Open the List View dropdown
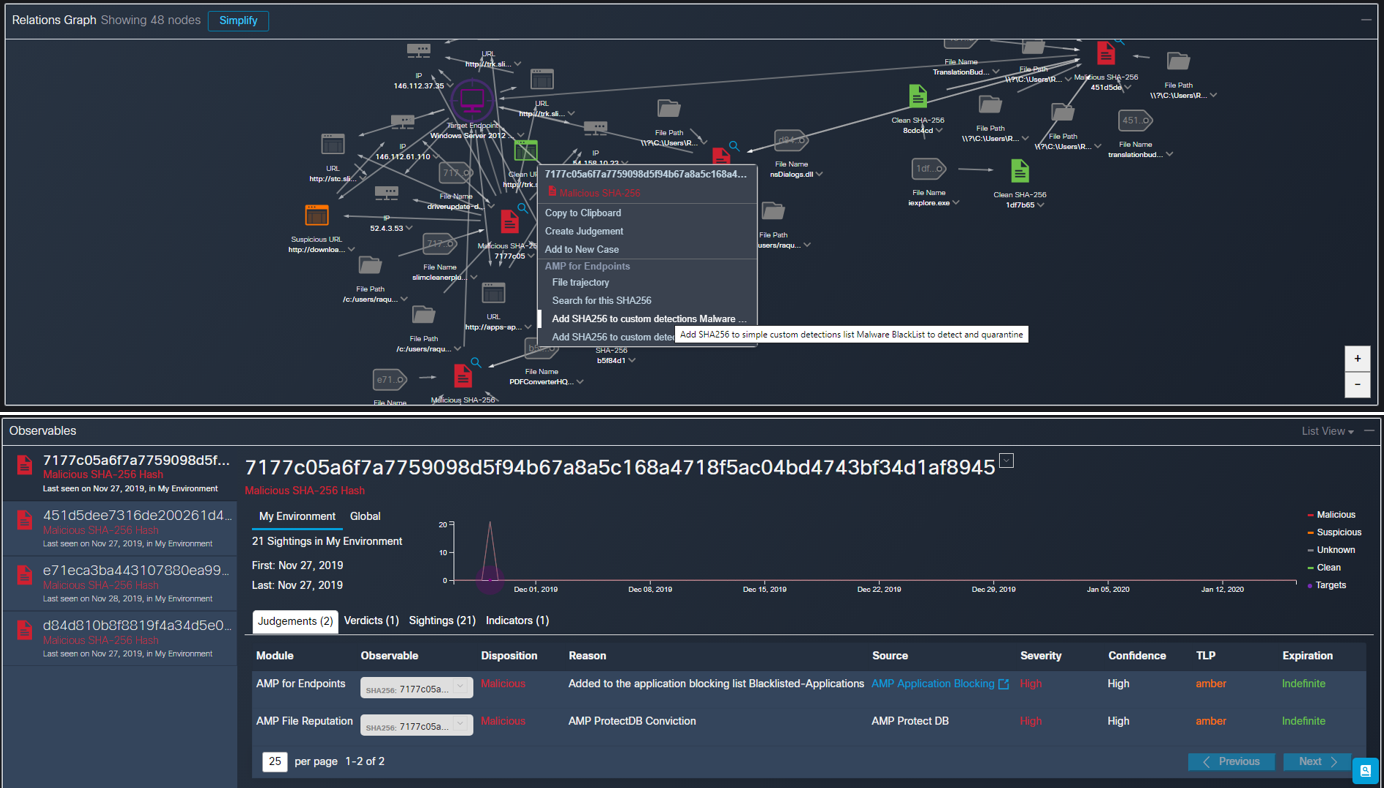 (1327, 432)
